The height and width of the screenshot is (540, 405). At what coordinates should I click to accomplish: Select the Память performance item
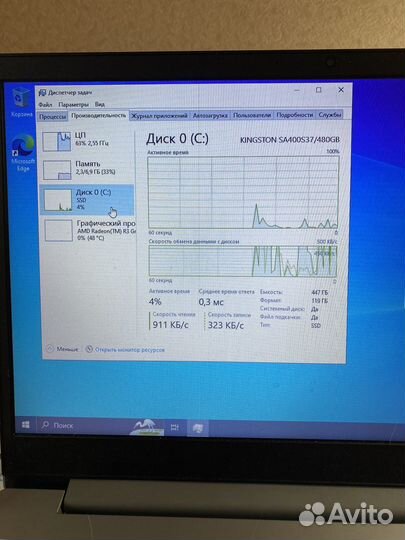tap(87, 170)
